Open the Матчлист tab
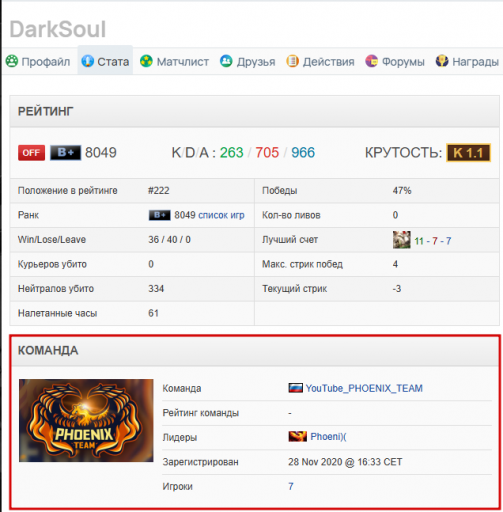This screenshot has height=512, width=503. pos(174,61)
